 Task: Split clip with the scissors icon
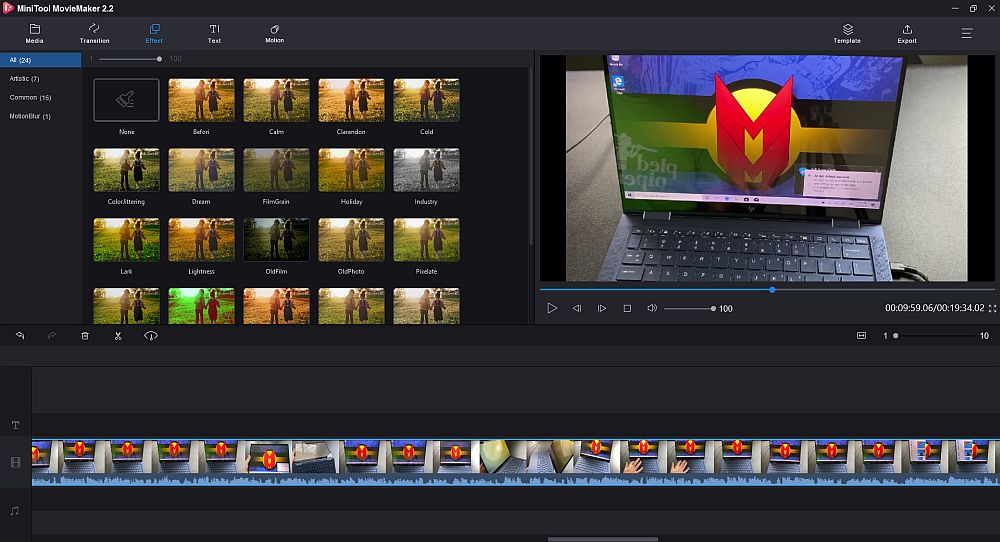click(118, 335)
